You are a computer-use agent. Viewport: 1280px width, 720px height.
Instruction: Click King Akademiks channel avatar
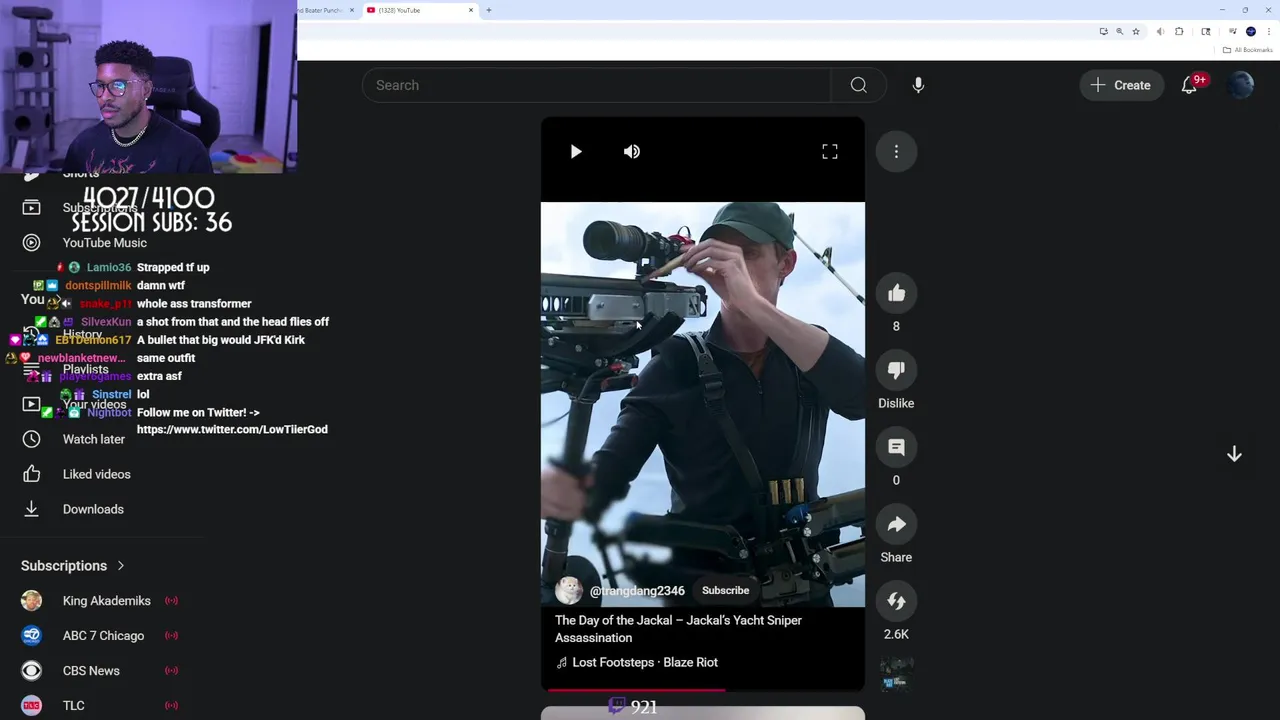pyautogui.click(x=32, y=601)
